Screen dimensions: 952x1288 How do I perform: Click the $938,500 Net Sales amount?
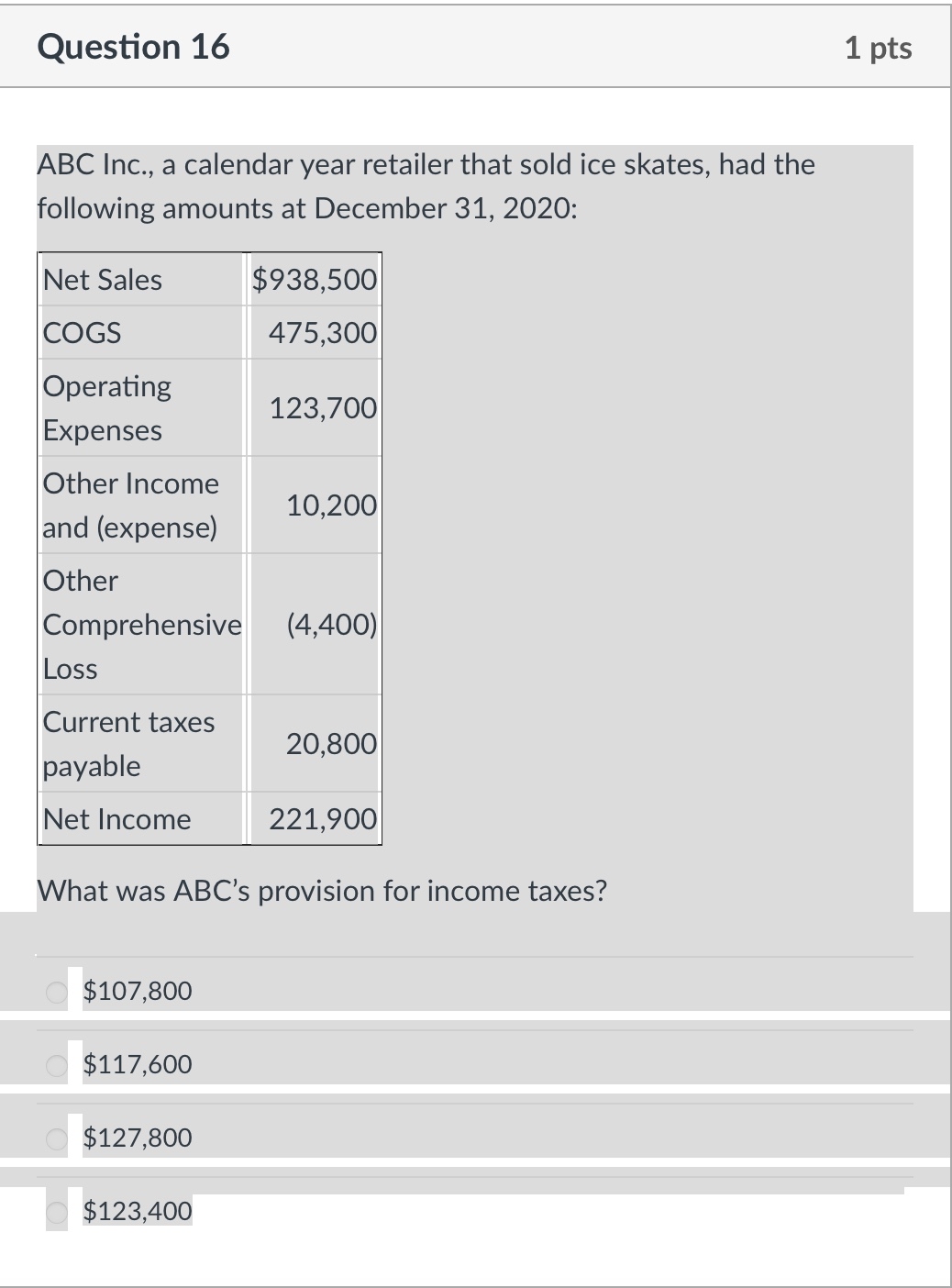313,280
